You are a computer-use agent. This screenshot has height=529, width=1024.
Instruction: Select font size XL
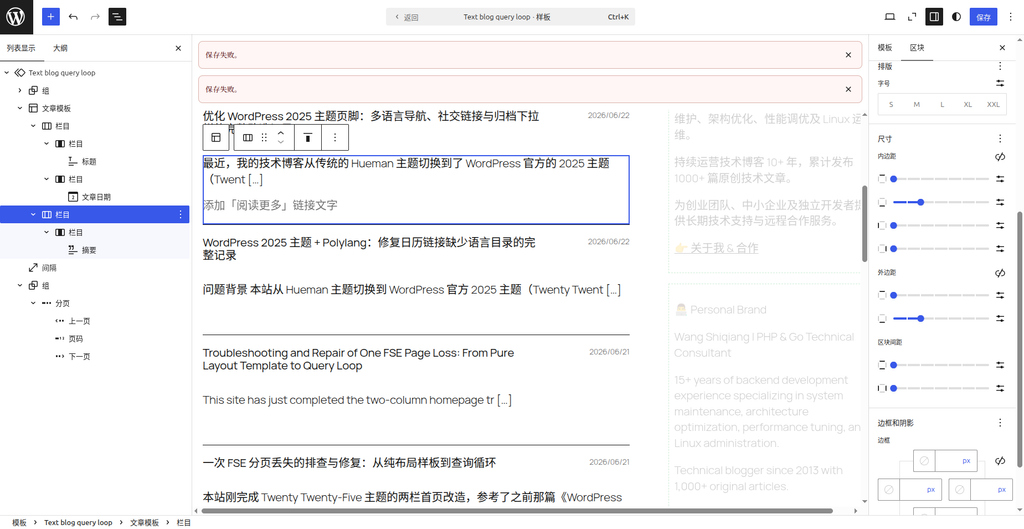pyautogui.click(x=968, y=104)
